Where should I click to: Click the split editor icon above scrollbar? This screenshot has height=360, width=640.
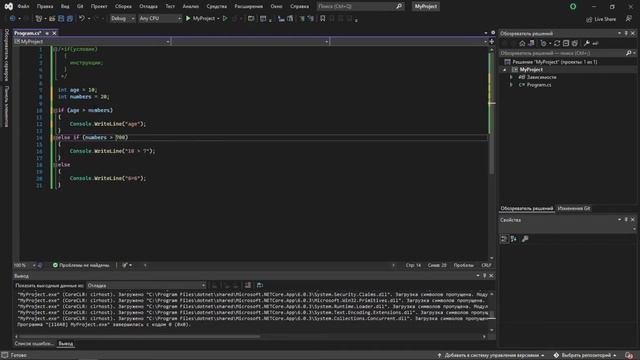tap(492, 42)
